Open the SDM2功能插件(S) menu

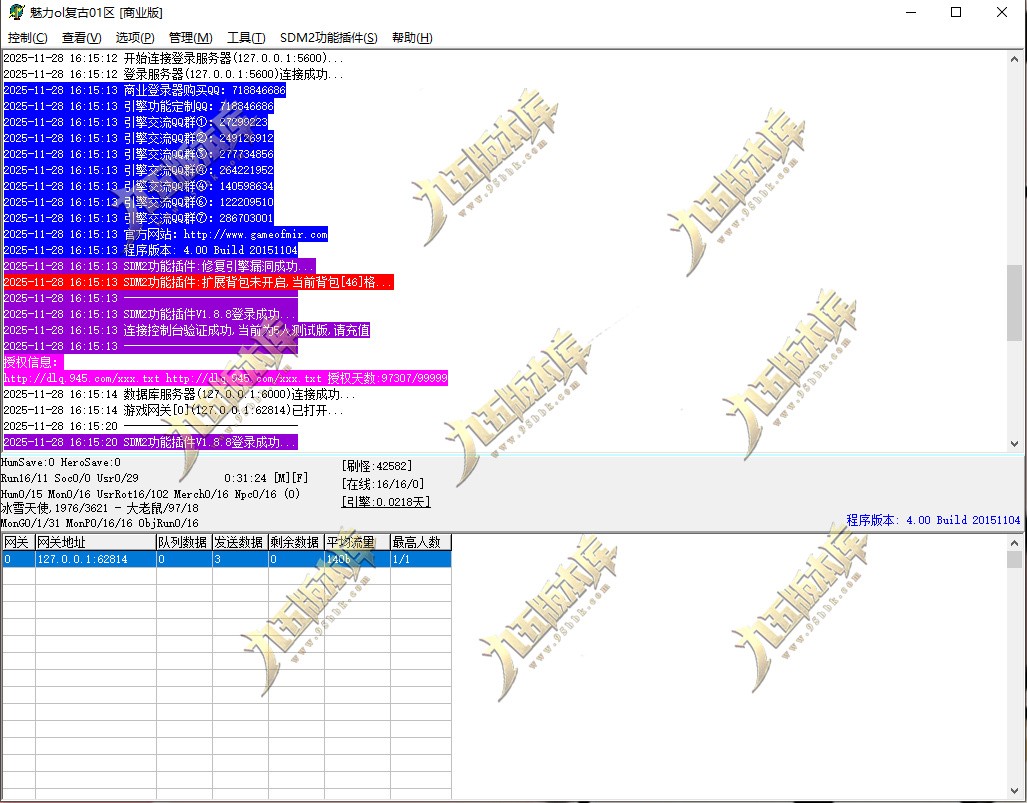pyautogui.click(x=329, y=38)
